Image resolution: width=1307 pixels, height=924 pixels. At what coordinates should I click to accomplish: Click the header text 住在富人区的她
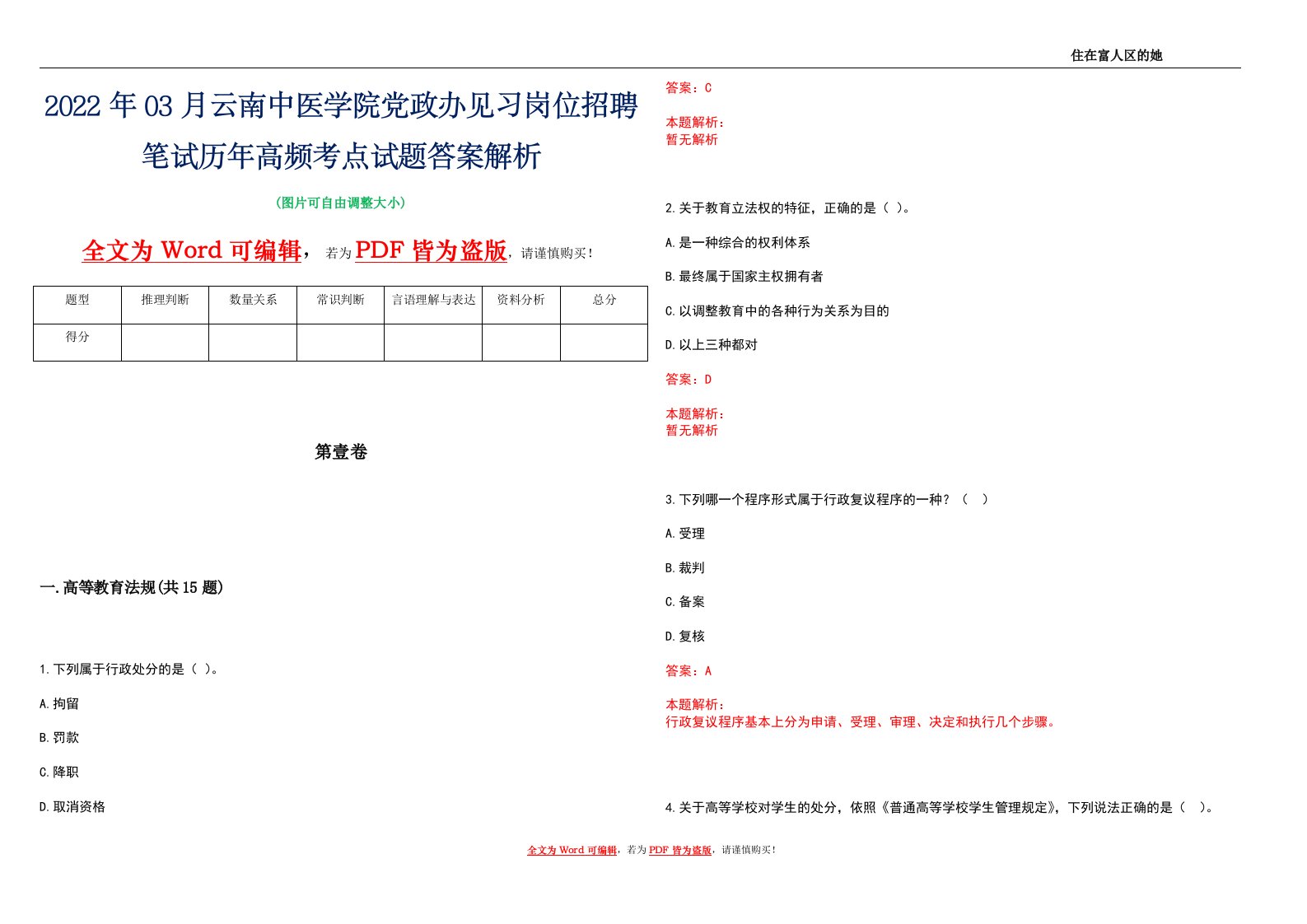(x=1116, y=55)
